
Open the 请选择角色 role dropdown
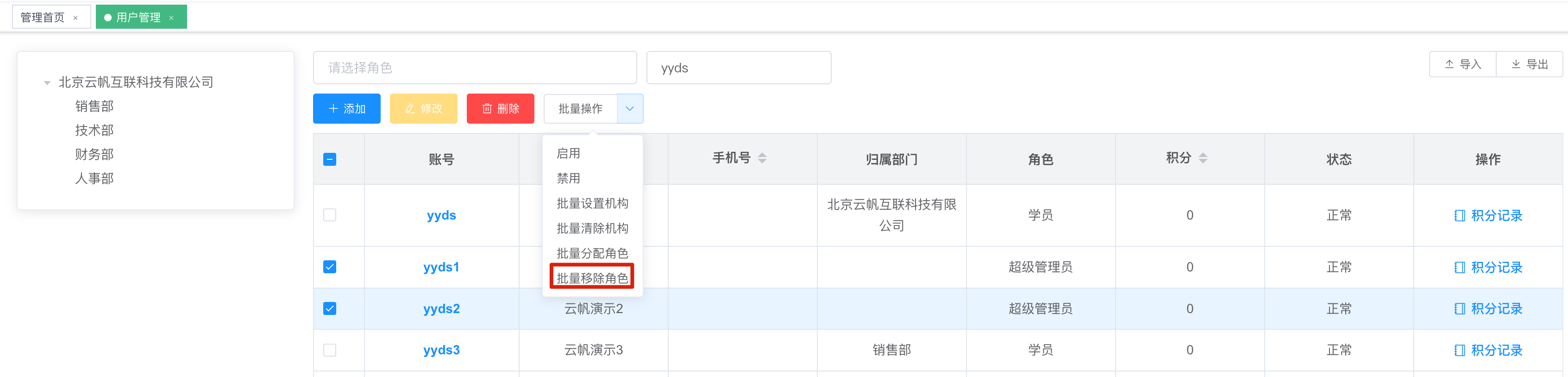point(475,68)
